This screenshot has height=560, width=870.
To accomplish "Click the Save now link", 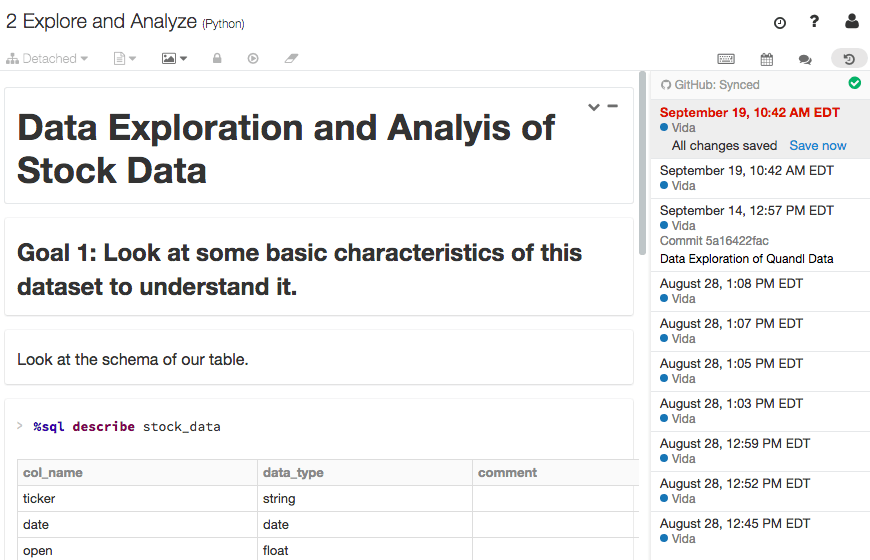I will tap(817, 146).
